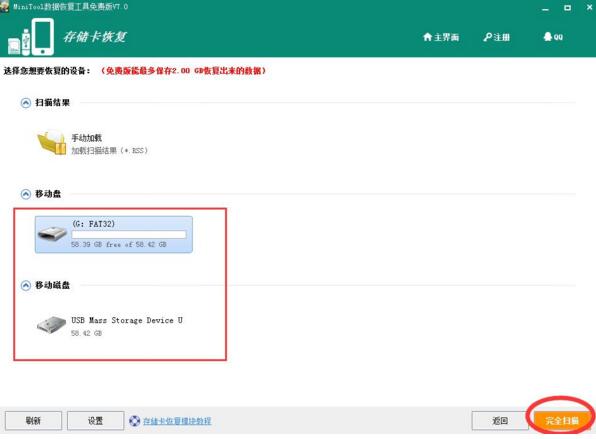
Task: Open 设置 settings button
Action: click(x=95, y=420)
